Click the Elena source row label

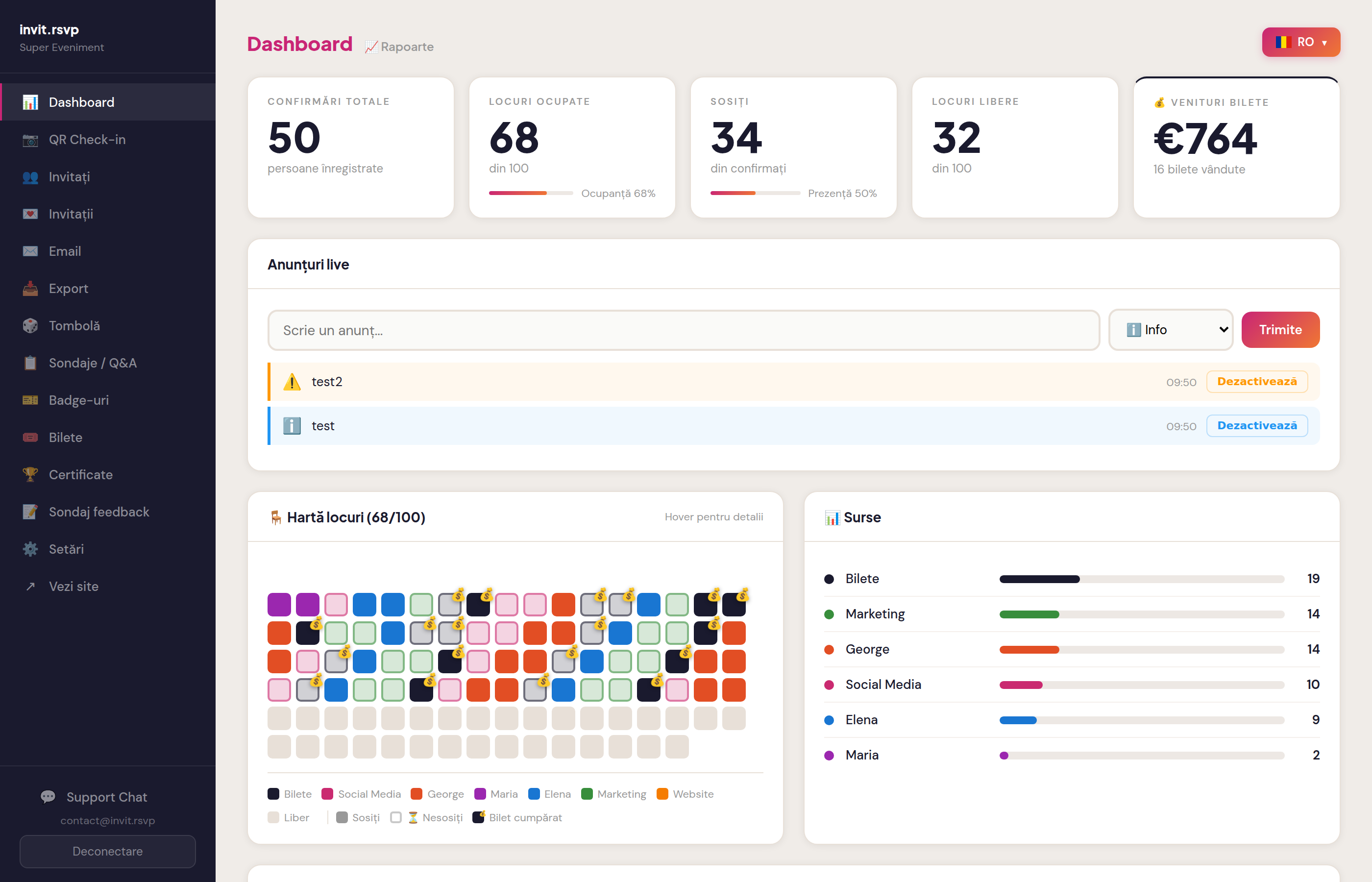pyautogui.click(x=861, y=719)
